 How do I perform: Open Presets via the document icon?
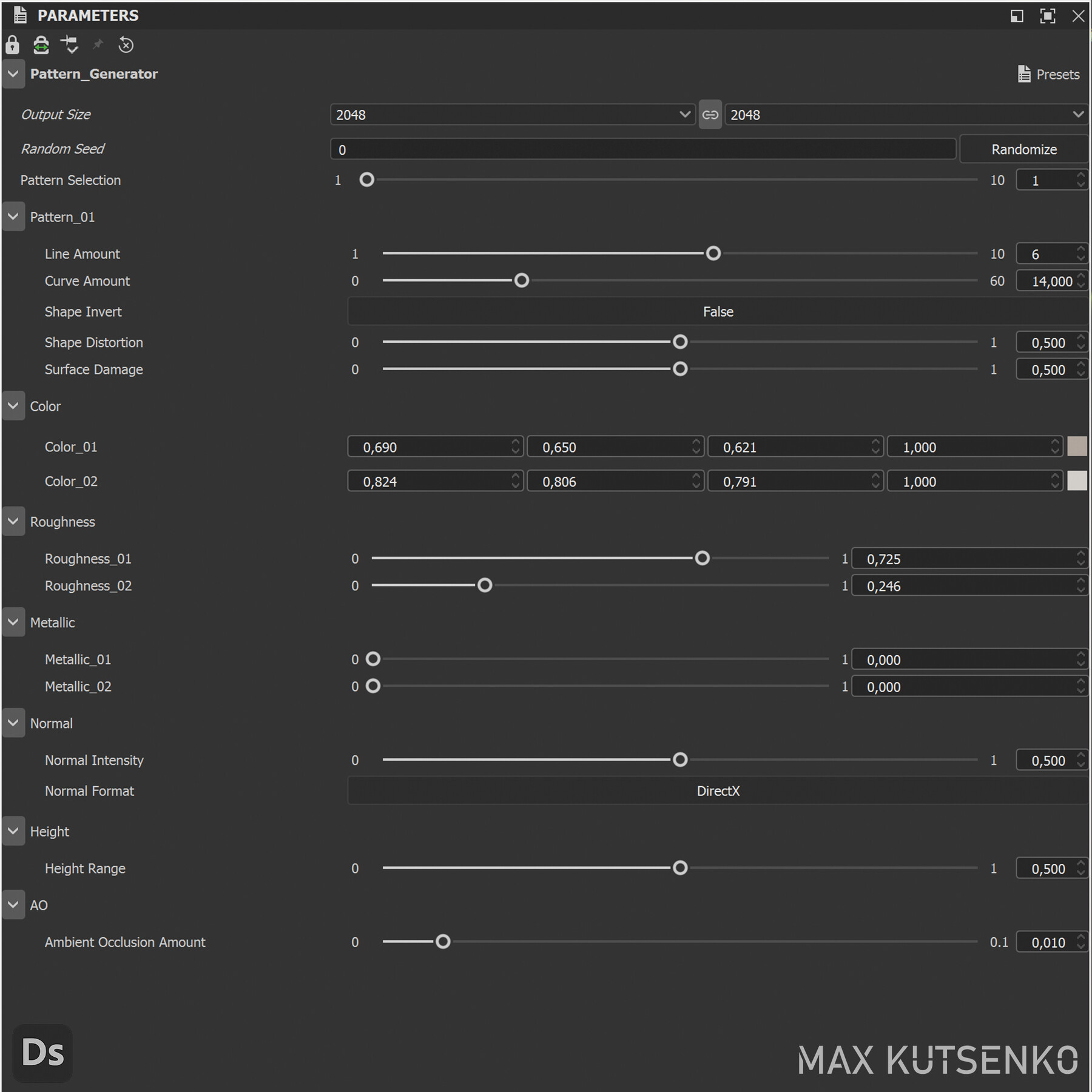point(1024,73)
